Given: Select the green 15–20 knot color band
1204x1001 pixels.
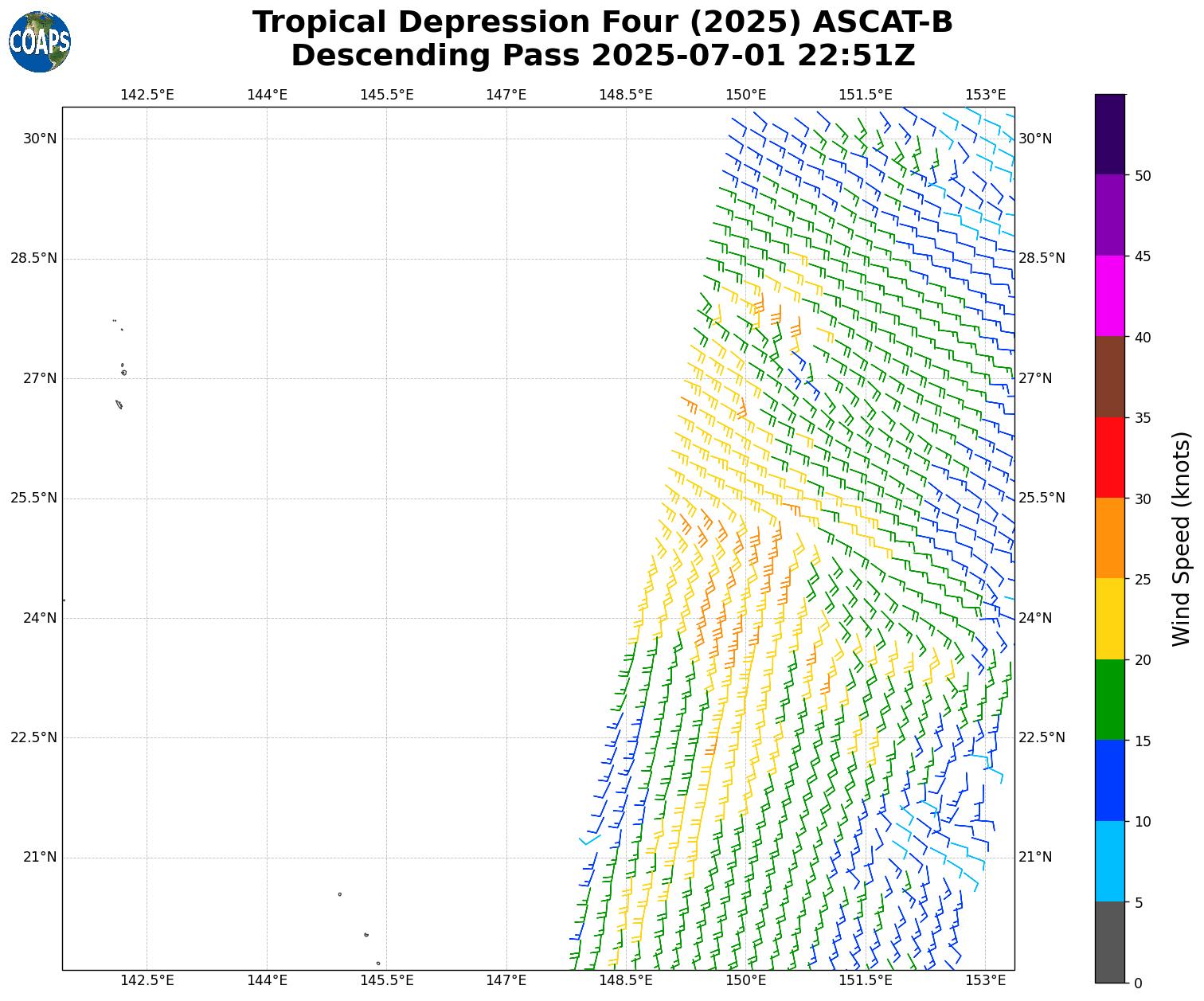Looking at the screenshot, I should [1109, 699].
